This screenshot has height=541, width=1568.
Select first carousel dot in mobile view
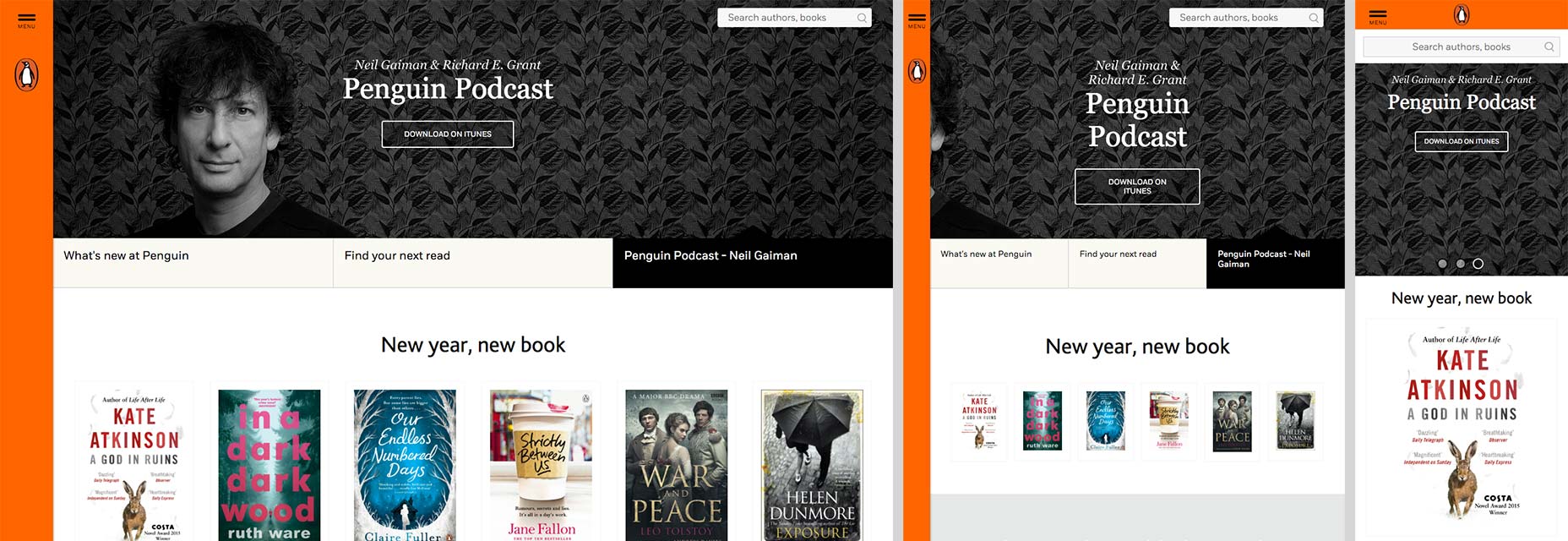[1442, 264]
